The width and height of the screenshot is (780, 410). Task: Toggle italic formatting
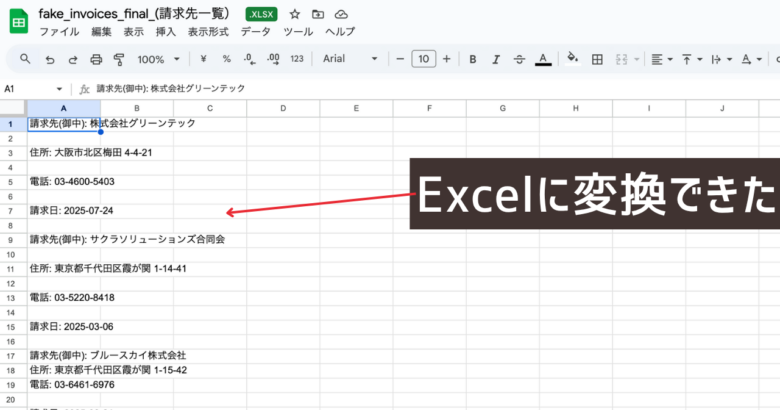click(494, 59)
